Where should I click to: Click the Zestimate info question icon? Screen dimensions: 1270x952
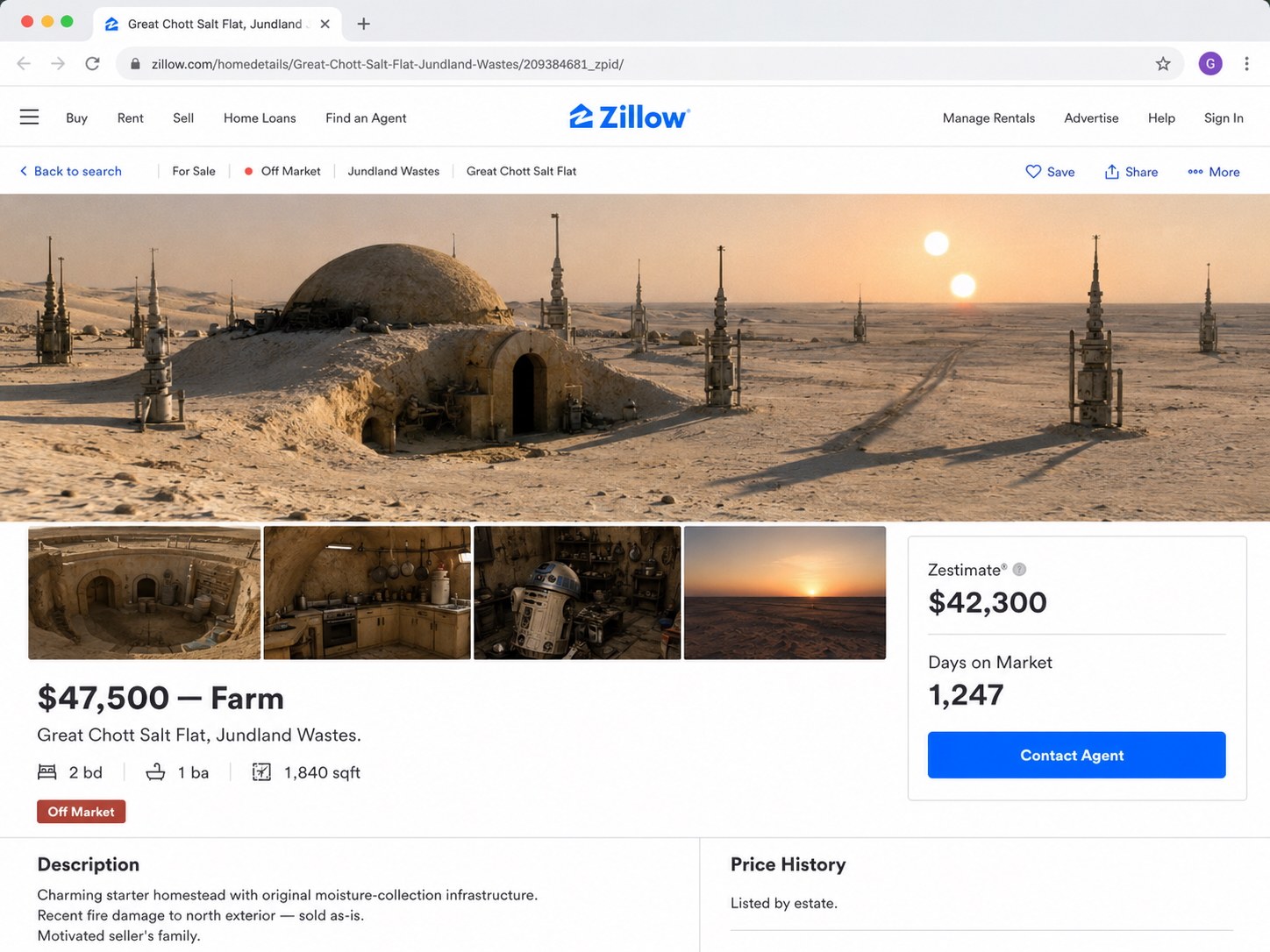tap(1019, 569)
